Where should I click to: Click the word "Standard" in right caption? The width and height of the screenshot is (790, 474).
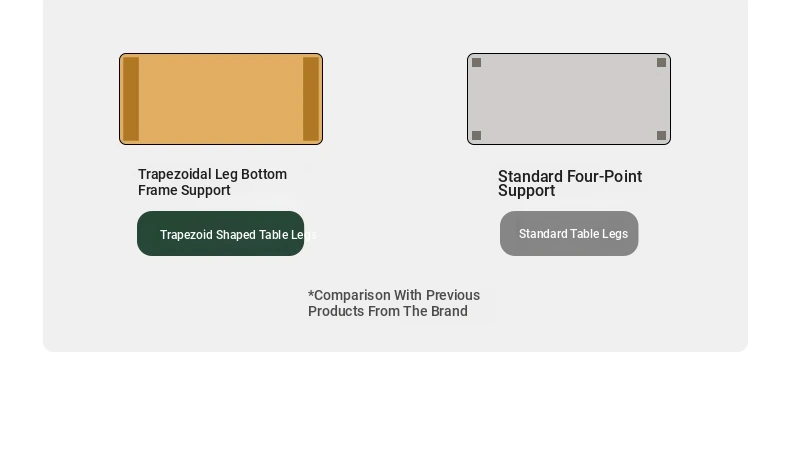[530, 177]
